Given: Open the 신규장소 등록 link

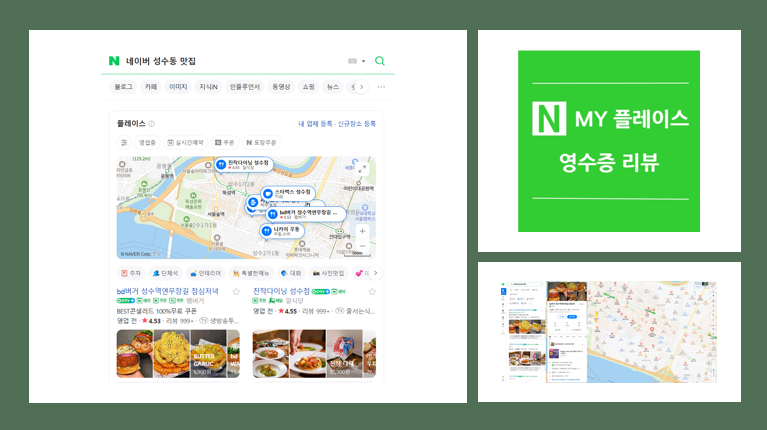Looking at the screenshot, I should [357, 124].
